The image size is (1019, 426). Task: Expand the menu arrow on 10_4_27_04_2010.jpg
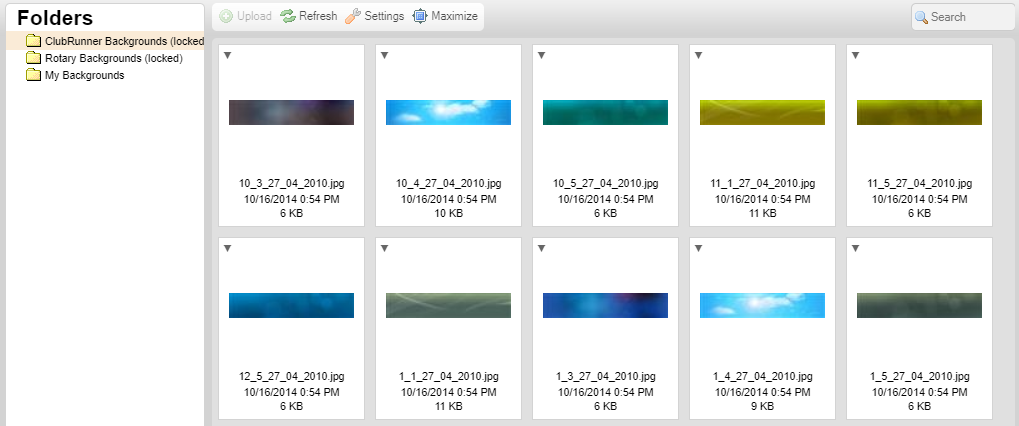(384, 56)
